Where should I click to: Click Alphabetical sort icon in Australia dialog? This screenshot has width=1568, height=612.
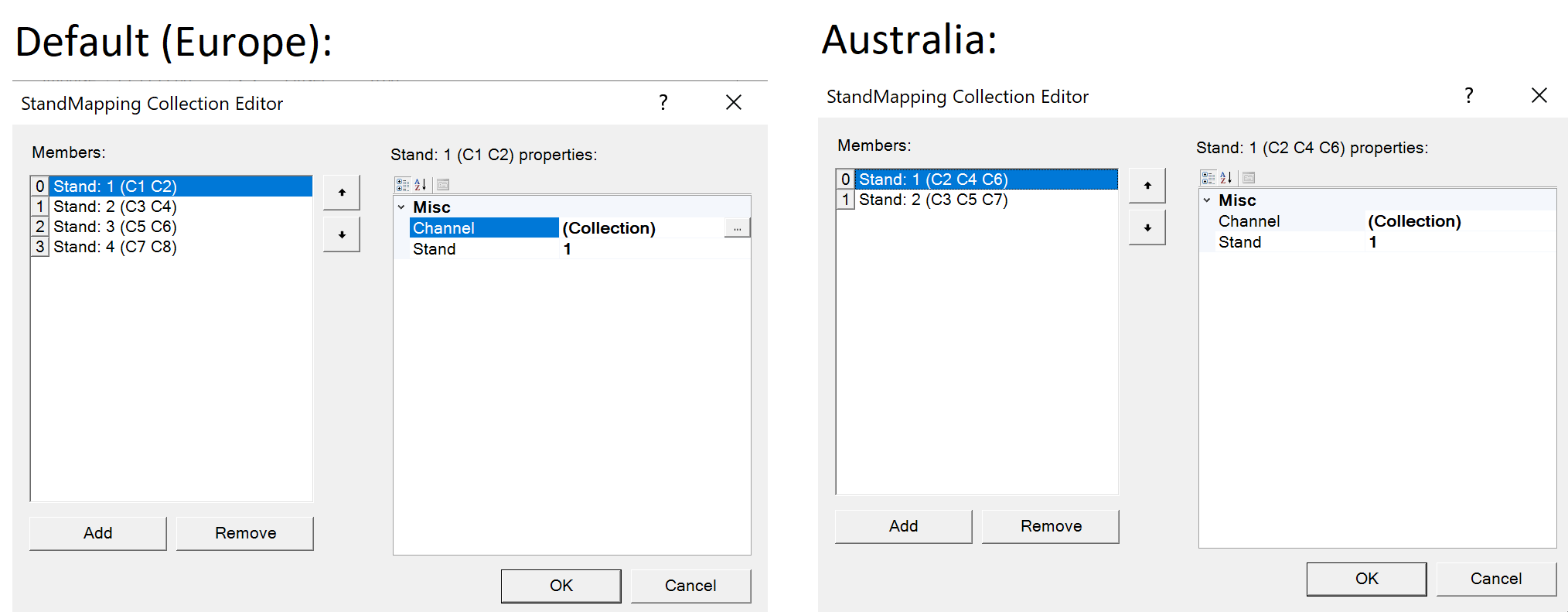(1226, 178)
